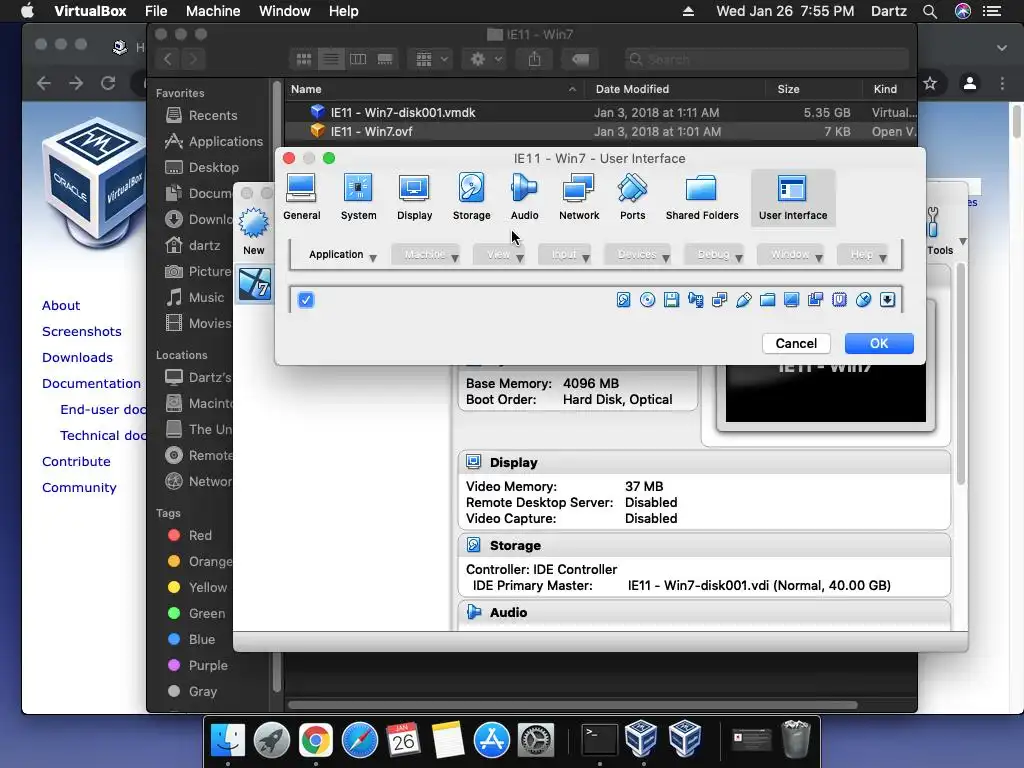Expand the Application menu dropdown in the editor
The width and height of the screenshot is (1024, 768).
tap(342, 255)
